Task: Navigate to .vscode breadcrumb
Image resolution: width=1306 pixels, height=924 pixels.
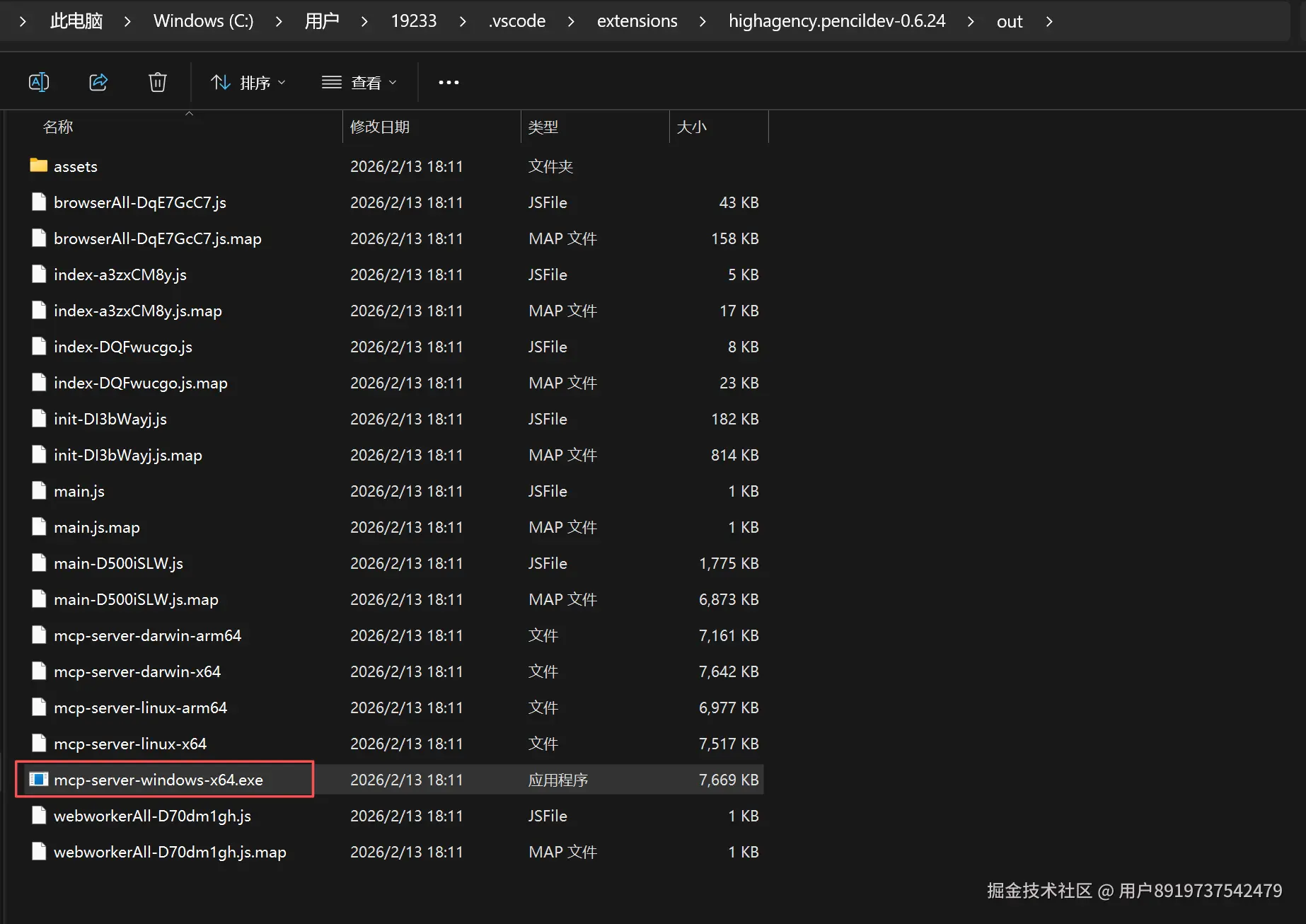Action: click(517, 21)
